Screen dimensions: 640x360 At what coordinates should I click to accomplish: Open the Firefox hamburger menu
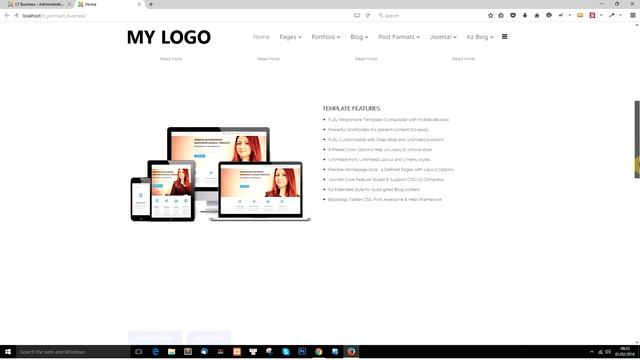(x=633, y=16)
